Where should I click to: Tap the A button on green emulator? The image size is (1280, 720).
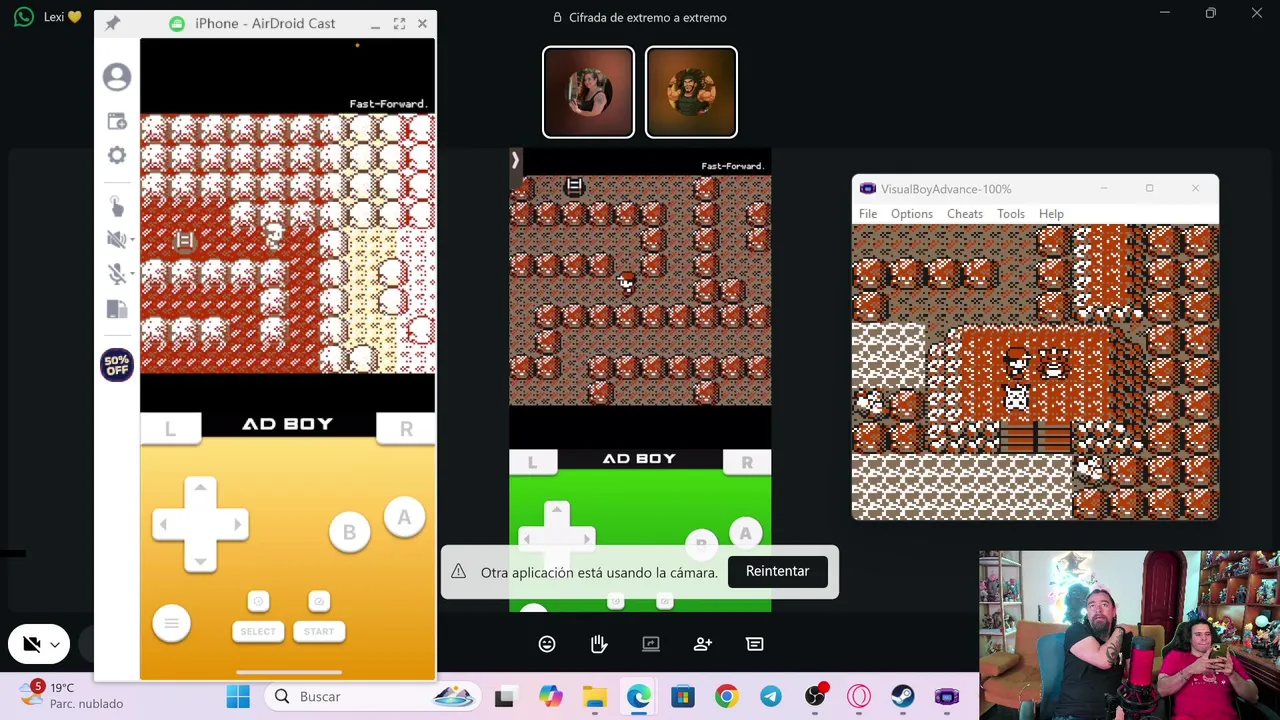pos(745,534)
